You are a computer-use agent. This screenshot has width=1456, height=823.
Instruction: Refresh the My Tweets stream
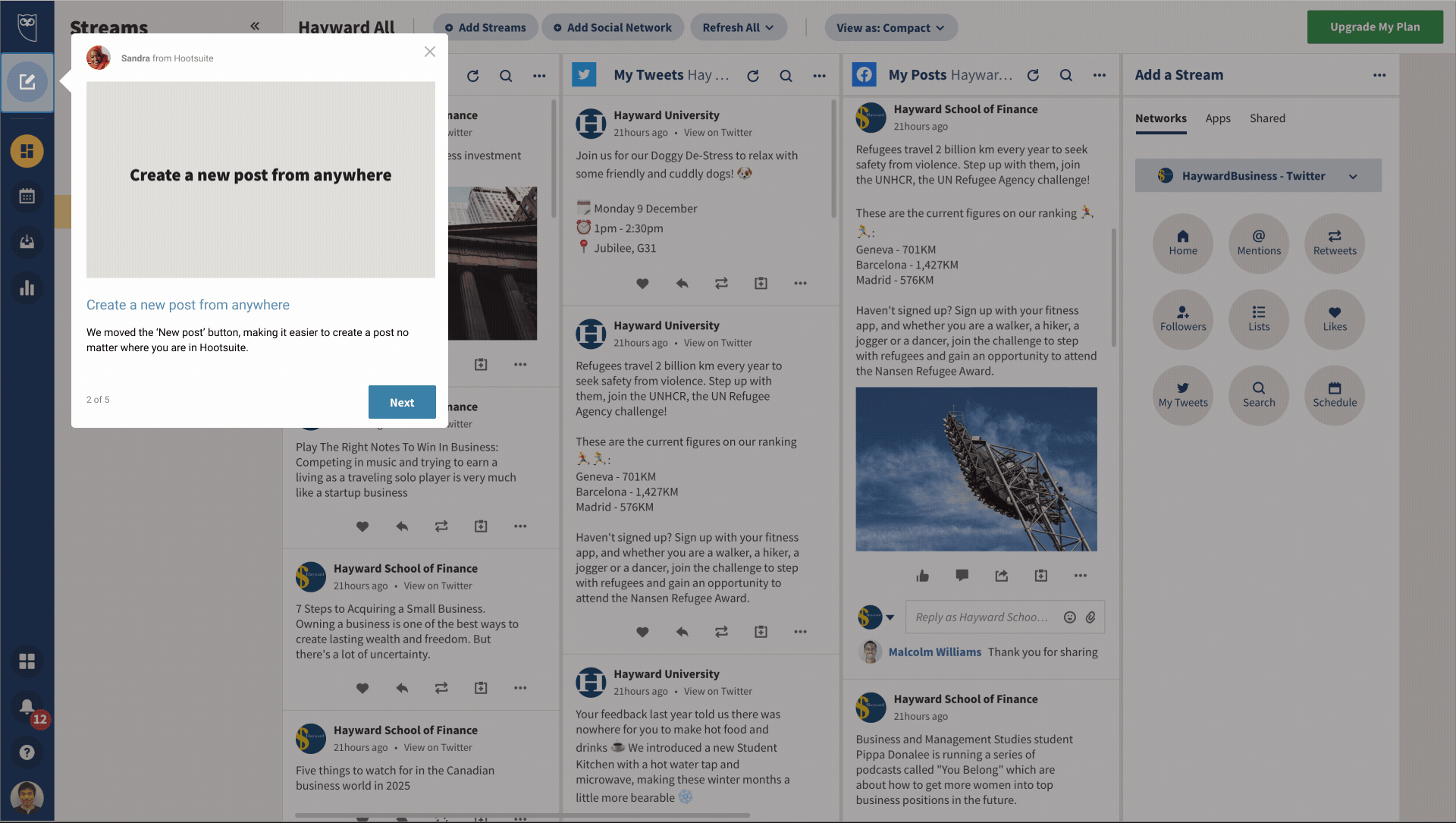pos(753,76)
